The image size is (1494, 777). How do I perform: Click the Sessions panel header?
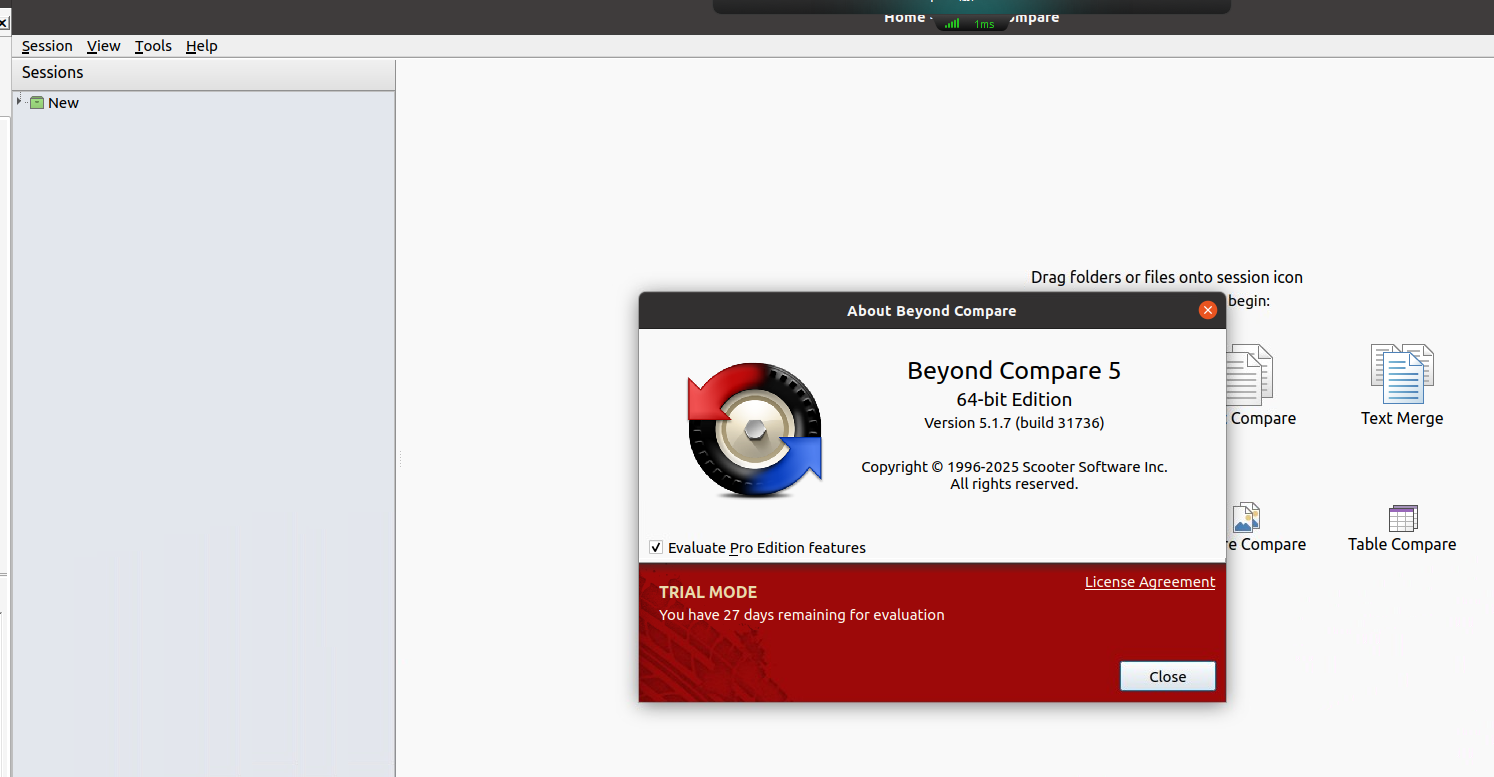coord(204,73)
